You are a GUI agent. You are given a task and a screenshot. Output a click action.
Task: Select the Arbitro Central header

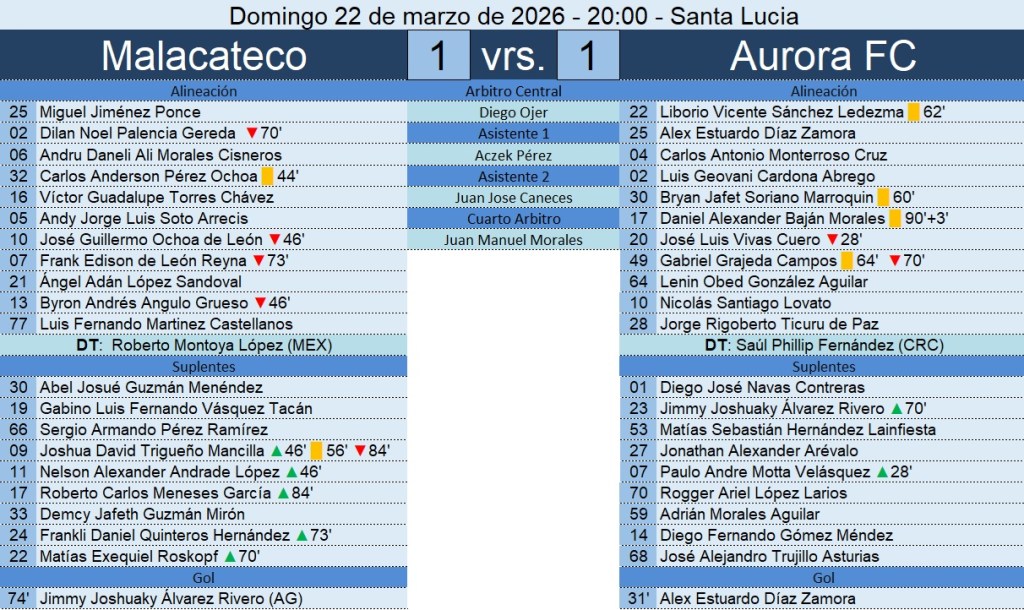tap(514, 91)
